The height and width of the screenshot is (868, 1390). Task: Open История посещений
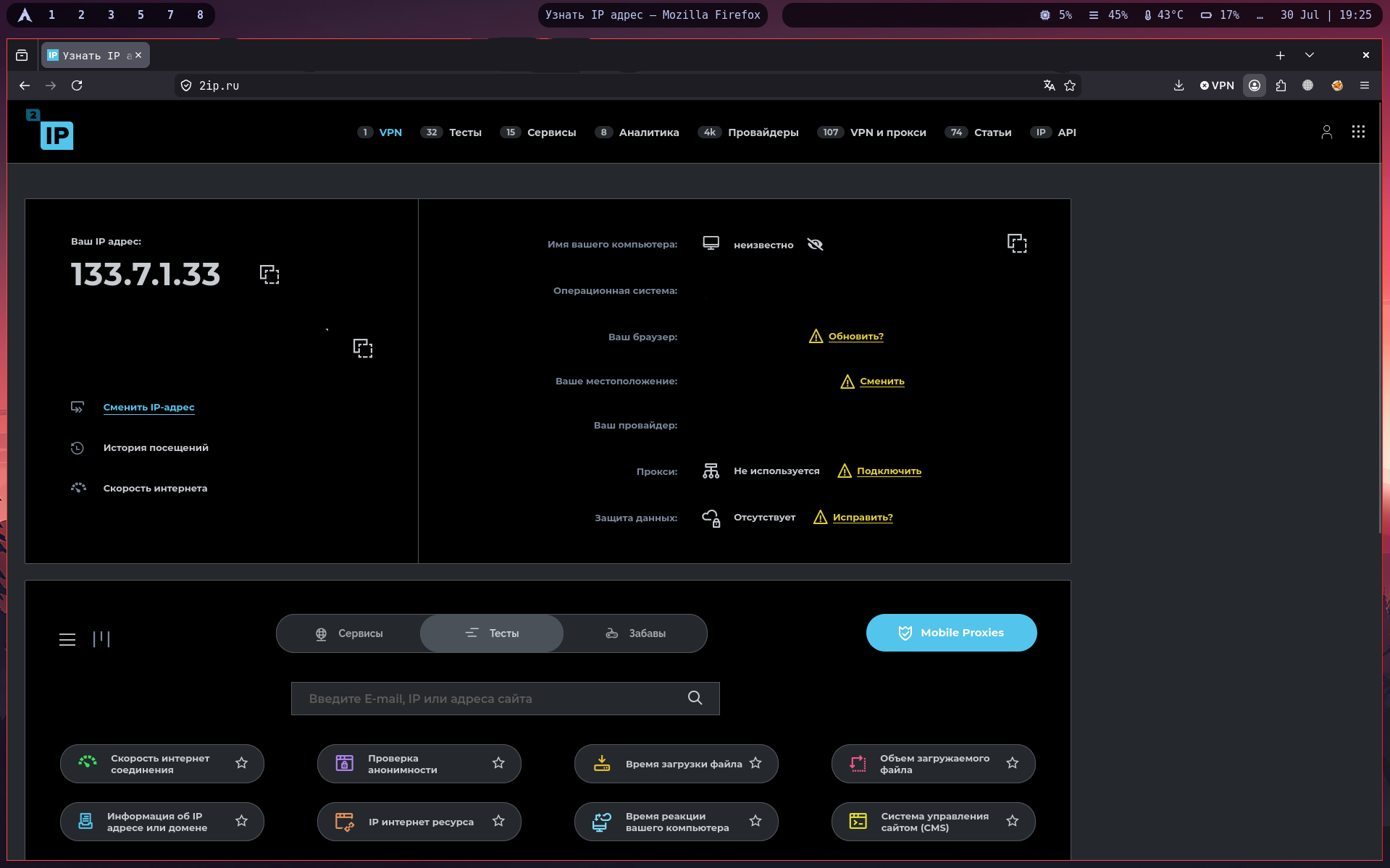pos(156,448)
